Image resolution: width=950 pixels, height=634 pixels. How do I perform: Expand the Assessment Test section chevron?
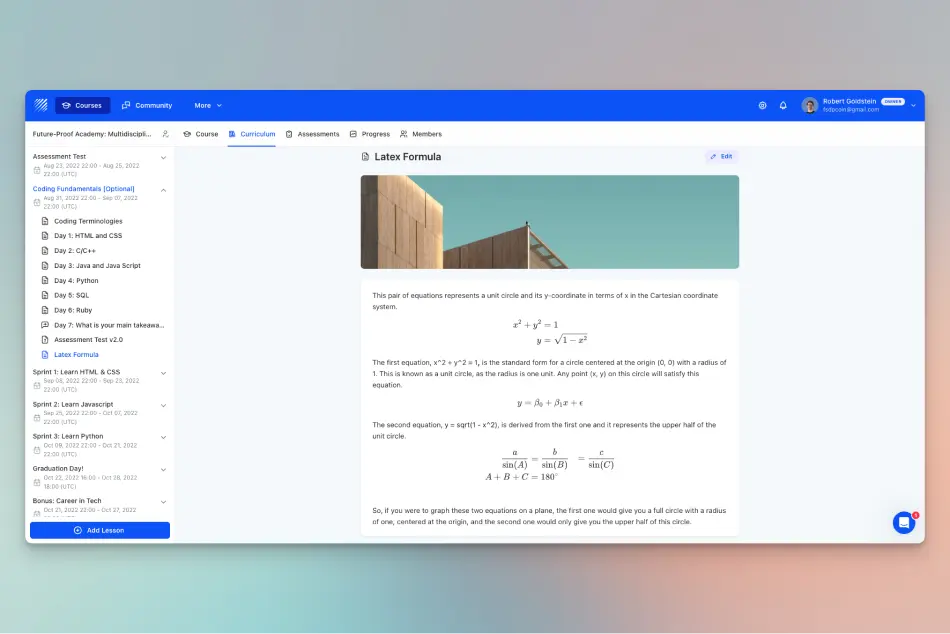(163, 158)
